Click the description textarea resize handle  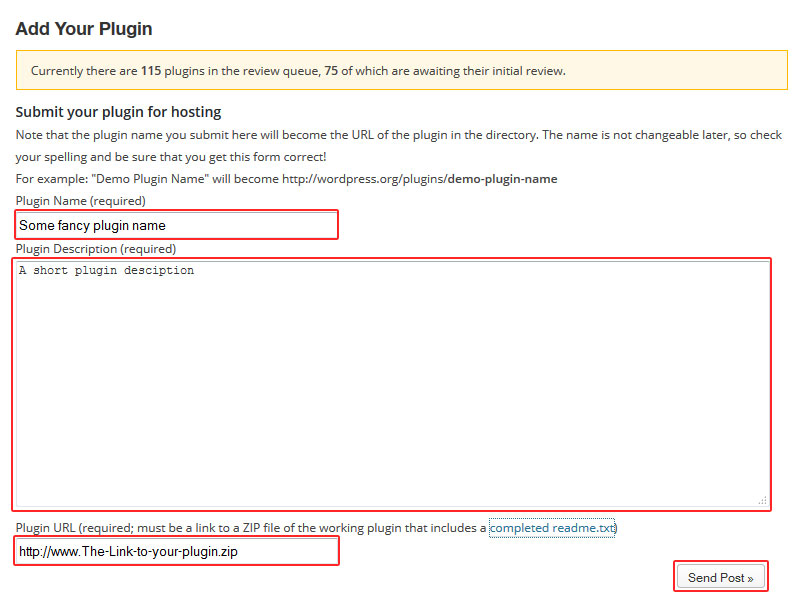click(x=762, y=500)
